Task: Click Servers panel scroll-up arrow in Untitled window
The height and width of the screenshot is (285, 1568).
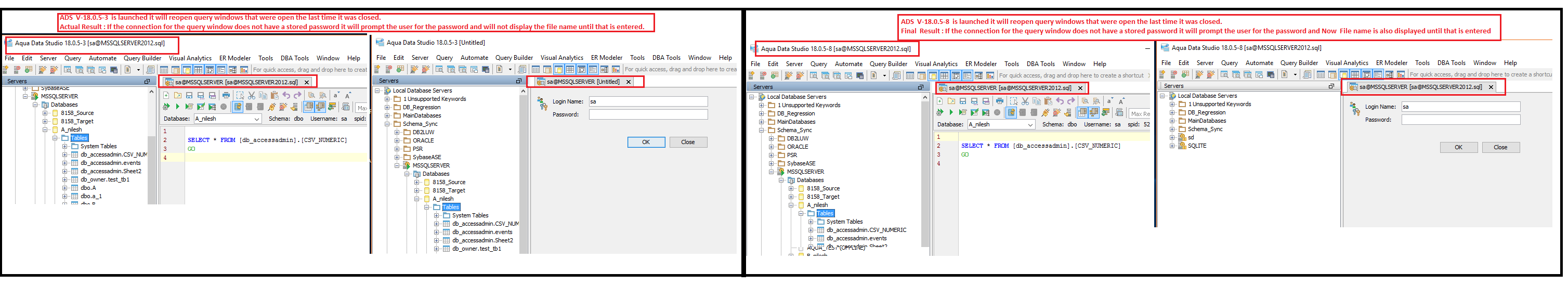Action: 523,90
